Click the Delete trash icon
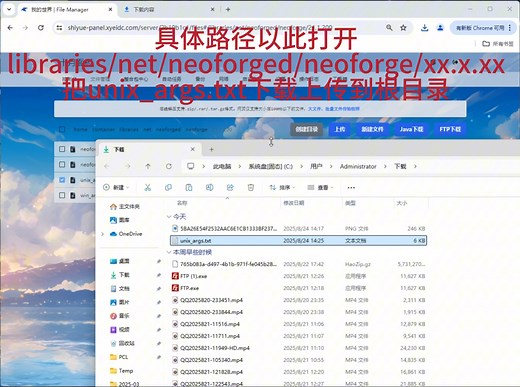 coord(251,187)
